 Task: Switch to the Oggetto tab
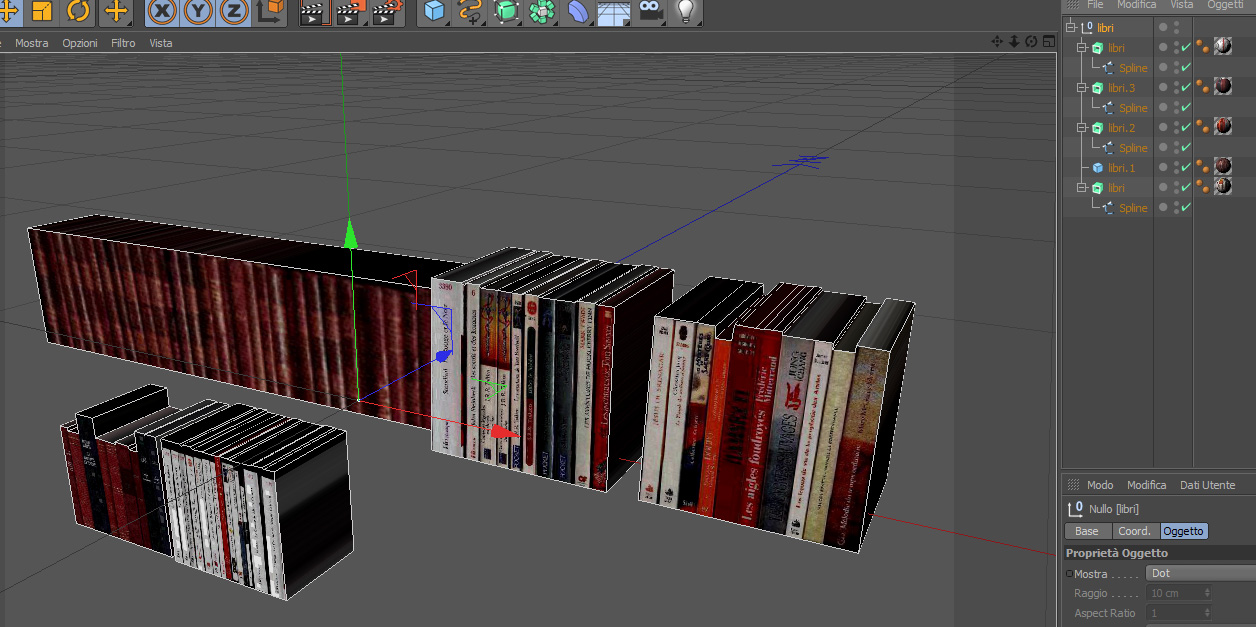(x=1184, y=531)
